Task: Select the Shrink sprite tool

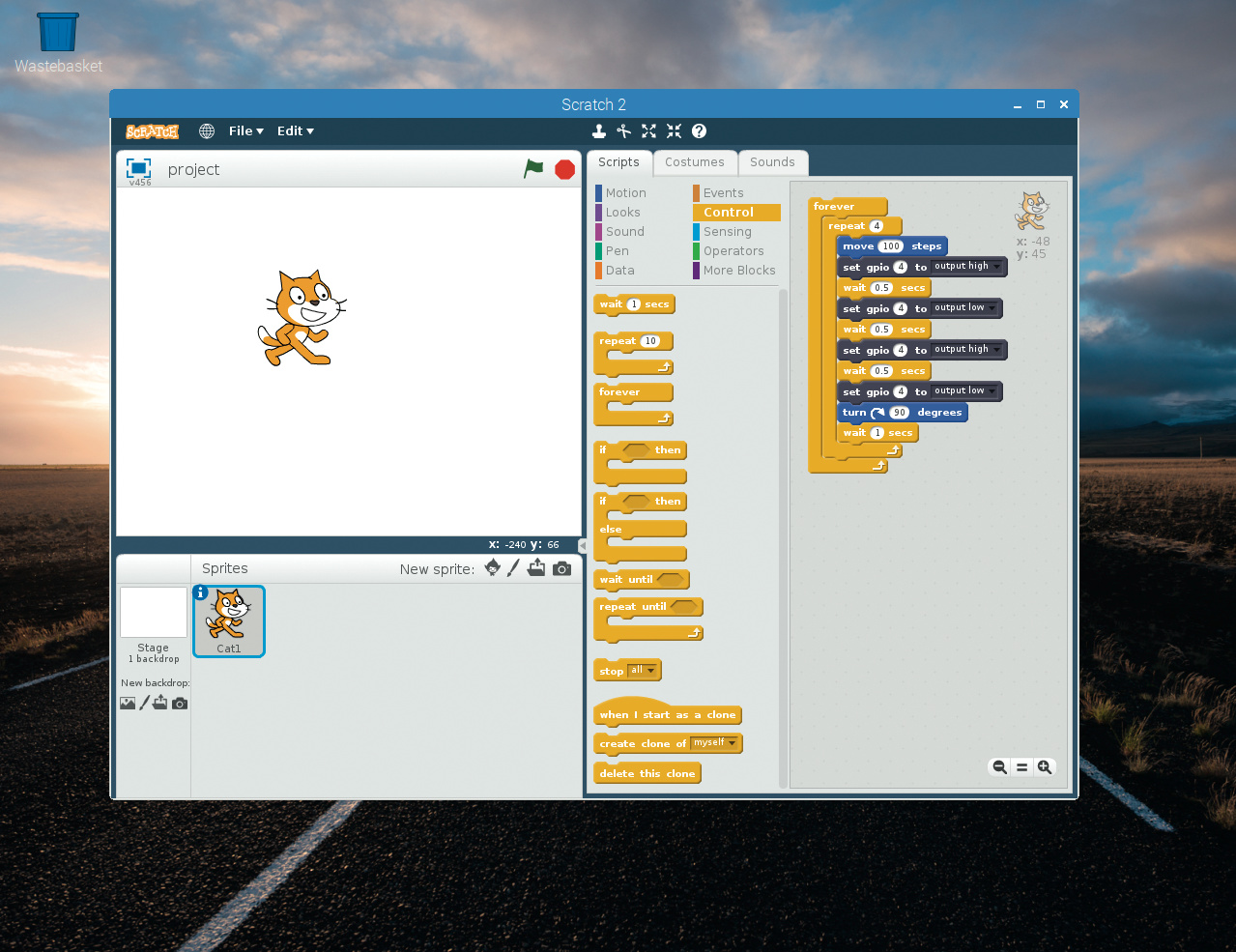Action: pyautogui.click(x=674, y=131)
